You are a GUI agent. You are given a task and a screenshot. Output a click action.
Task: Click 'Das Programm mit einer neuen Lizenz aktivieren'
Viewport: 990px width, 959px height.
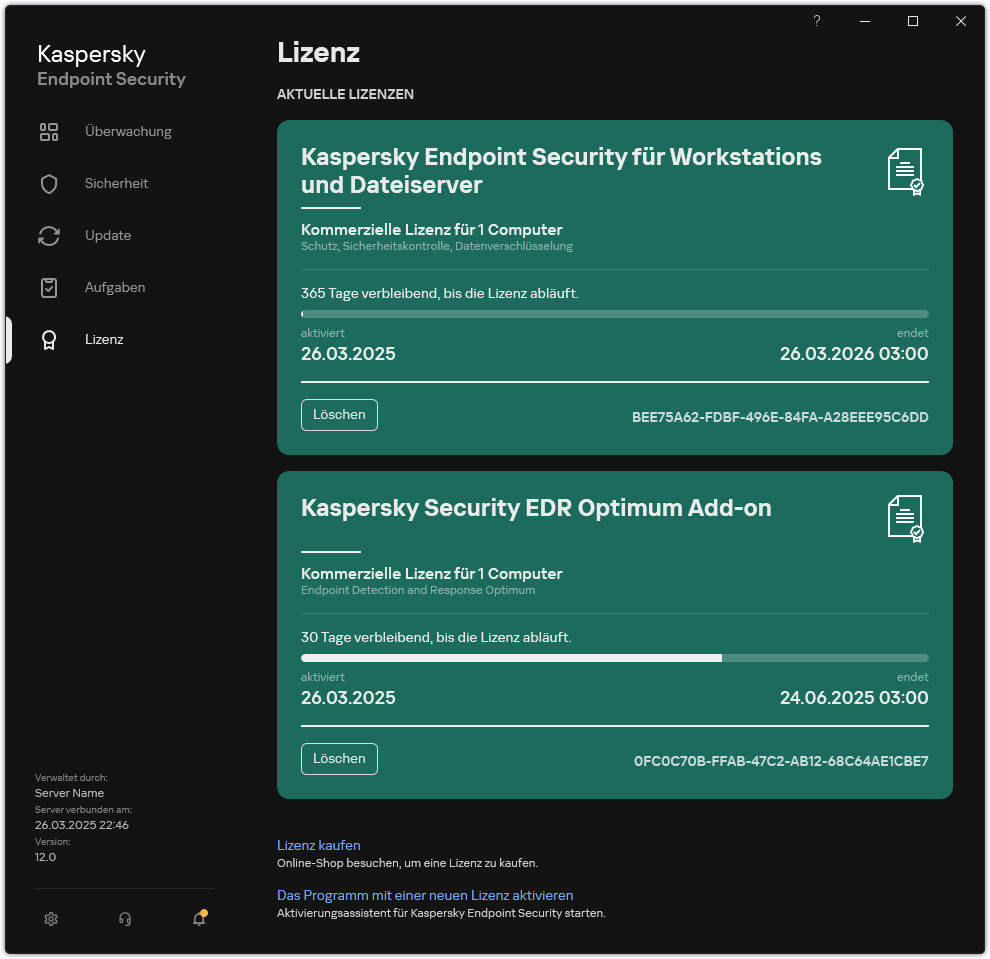pyautogui.click(x=424, y=895)
